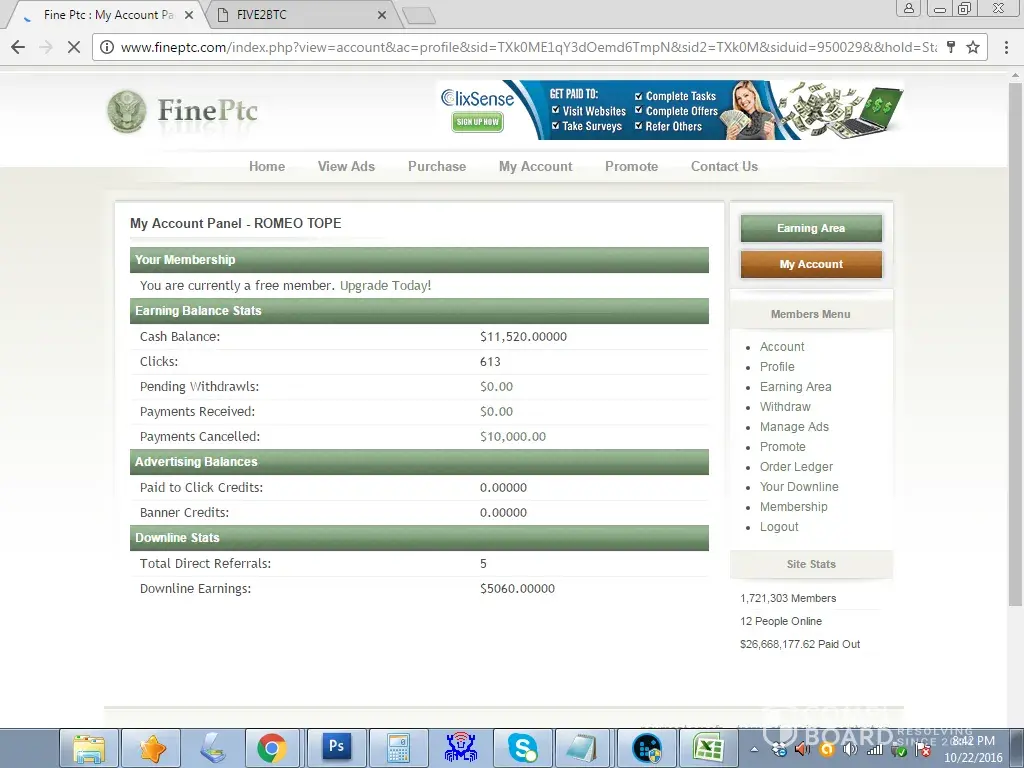This screenshot has height=768, width=1024.
Task: Open a new browser tab
Action: 419,16
